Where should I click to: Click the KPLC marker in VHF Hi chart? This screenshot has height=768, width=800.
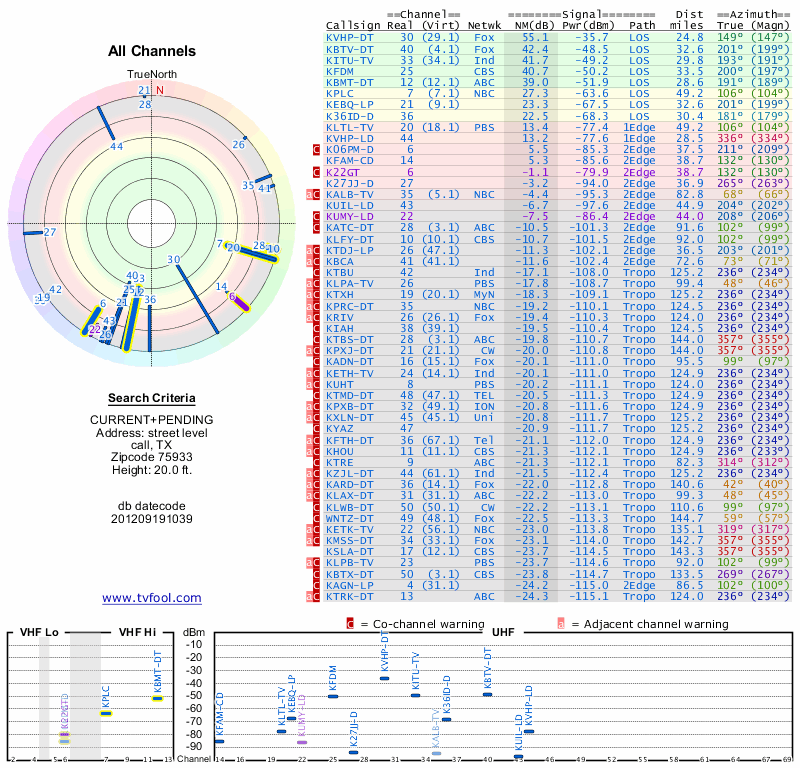click(x=106, y=713)
